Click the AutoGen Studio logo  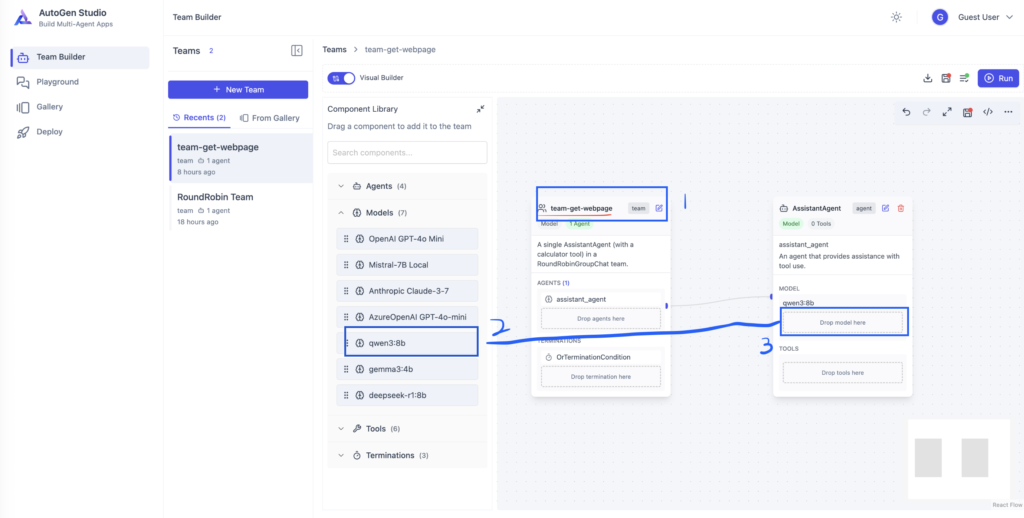[23, 18]
